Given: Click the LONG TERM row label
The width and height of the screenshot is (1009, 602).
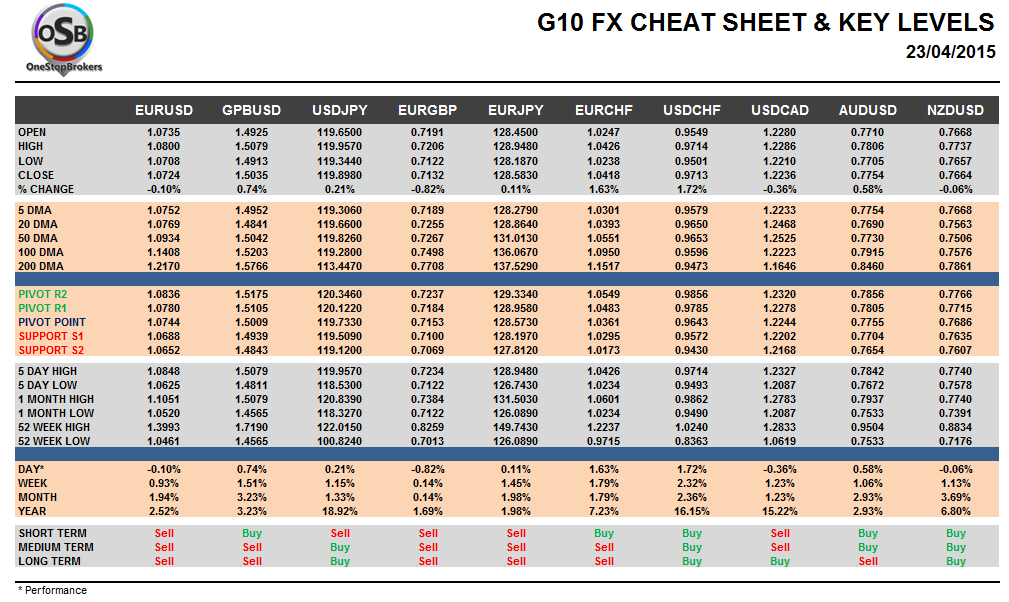Looking at the screenshot, I should pyautogui.click(x=50, y=562).
